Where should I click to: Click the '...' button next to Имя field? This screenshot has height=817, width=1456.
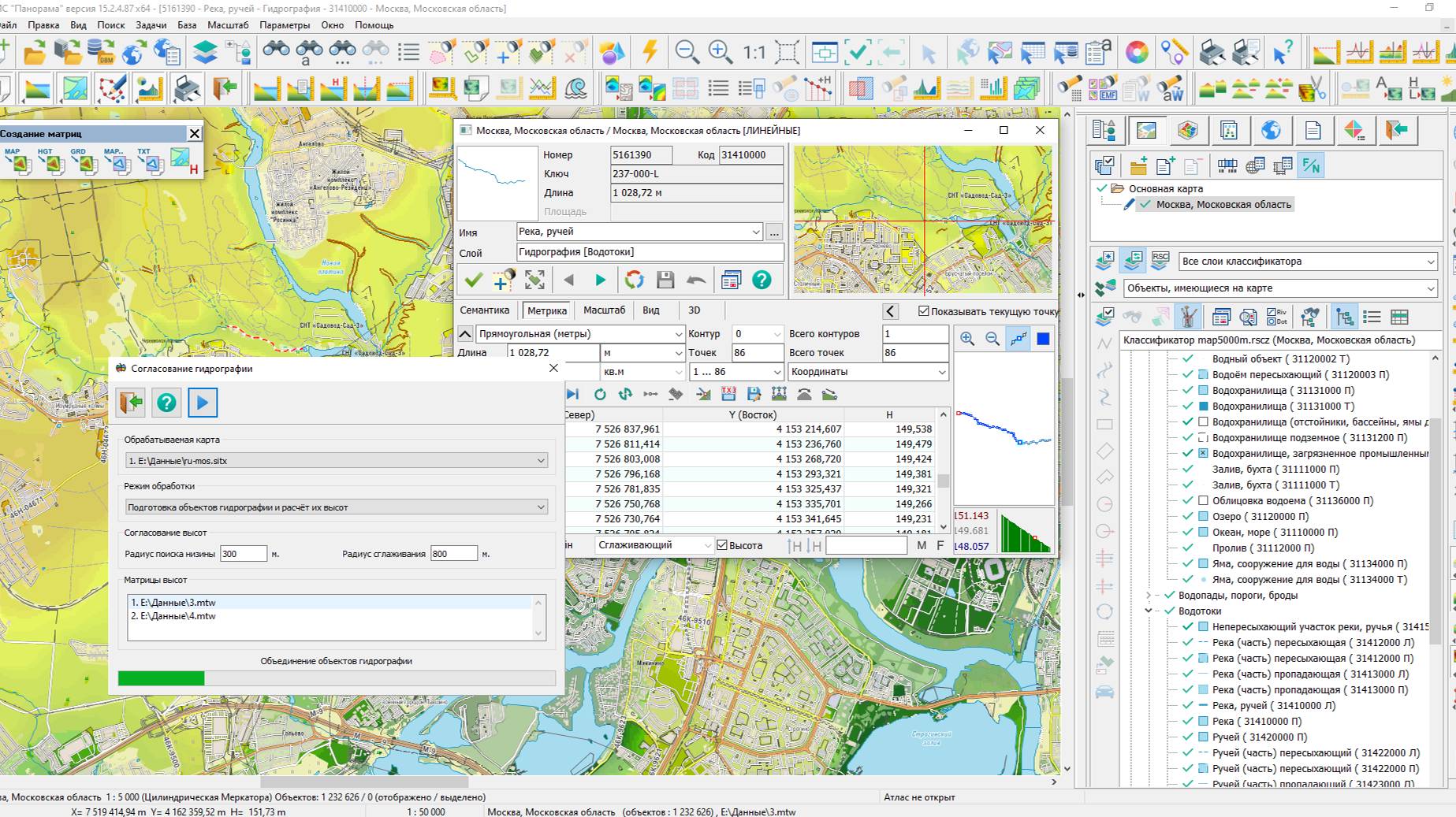tap(774, 232)
